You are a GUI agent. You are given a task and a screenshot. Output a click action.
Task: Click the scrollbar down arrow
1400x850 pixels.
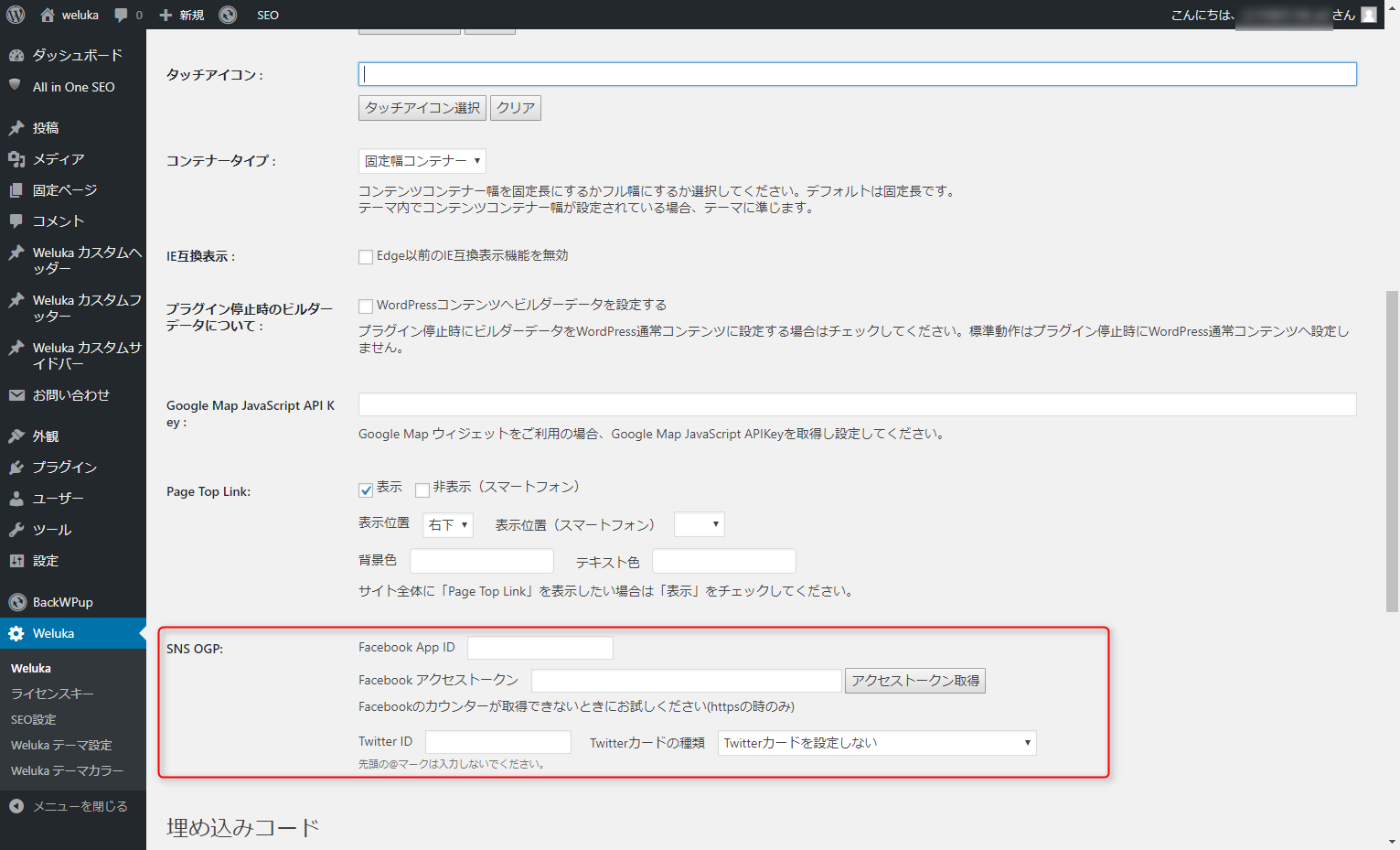(1392, 841)
